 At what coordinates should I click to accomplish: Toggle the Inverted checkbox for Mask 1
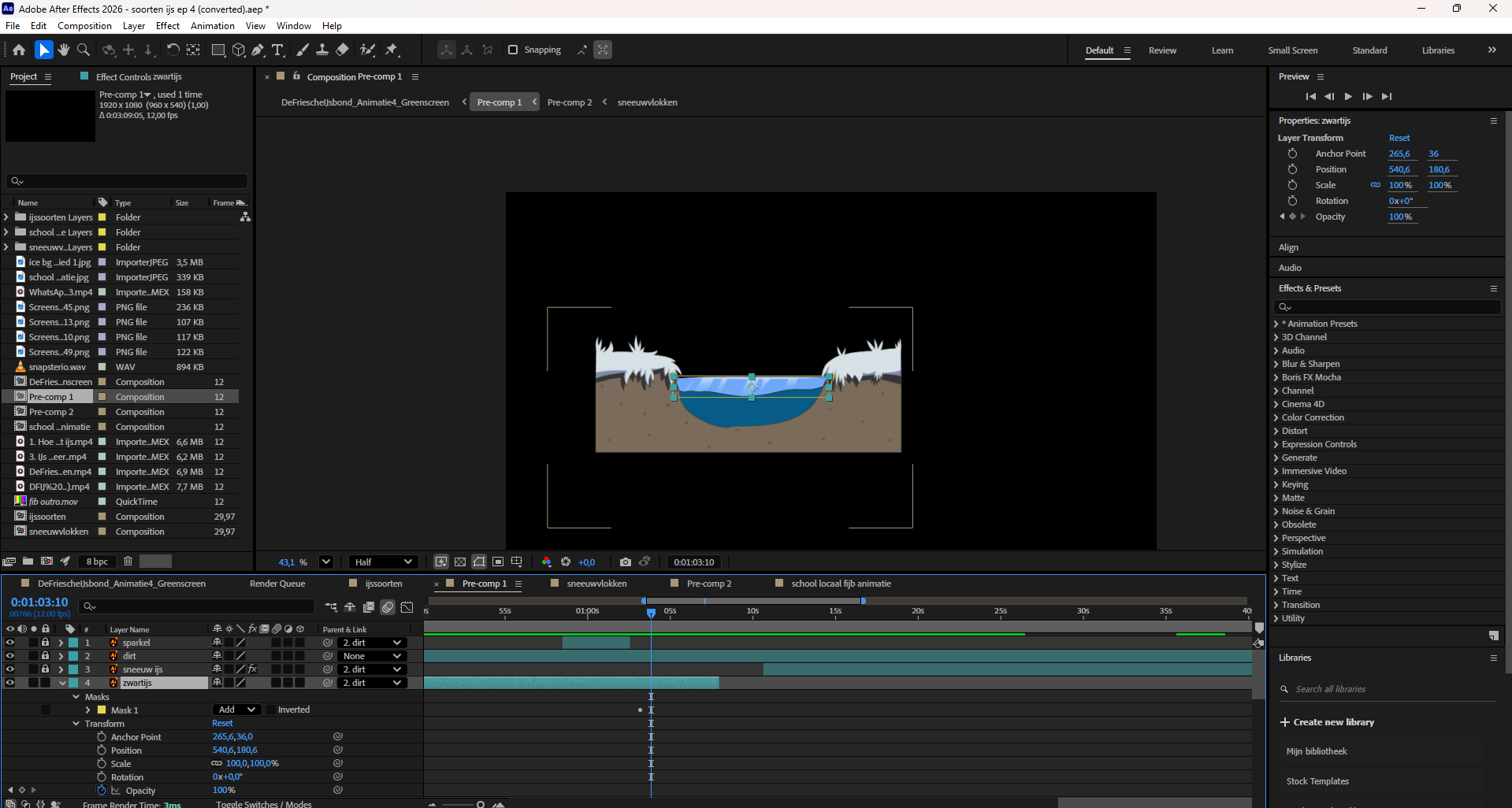coord(271,710)
